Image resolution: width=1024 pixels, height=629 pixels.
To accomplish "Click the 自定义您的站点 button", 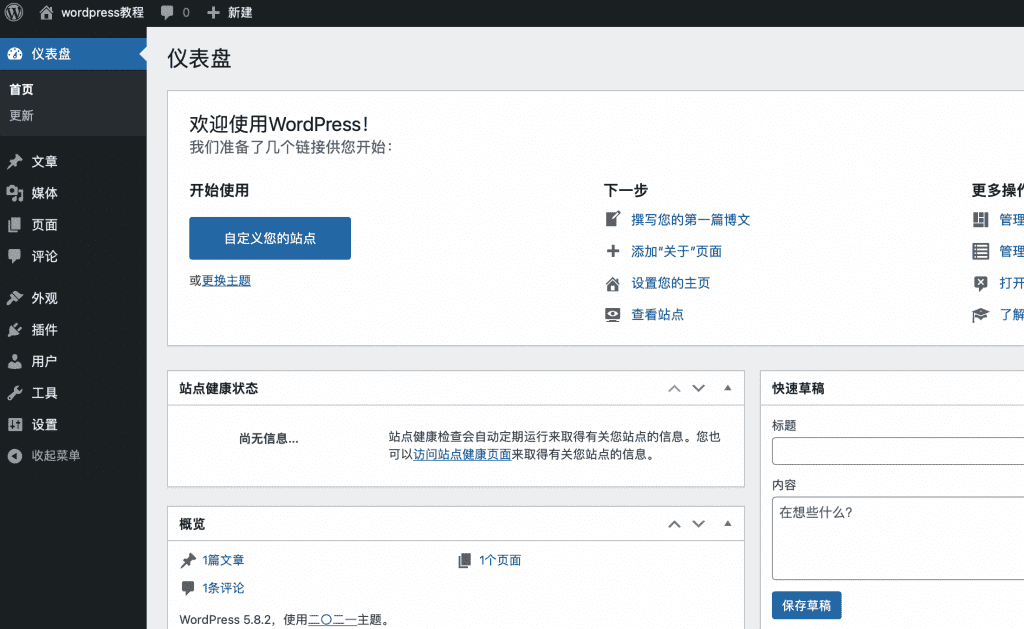I will [270, 238].
